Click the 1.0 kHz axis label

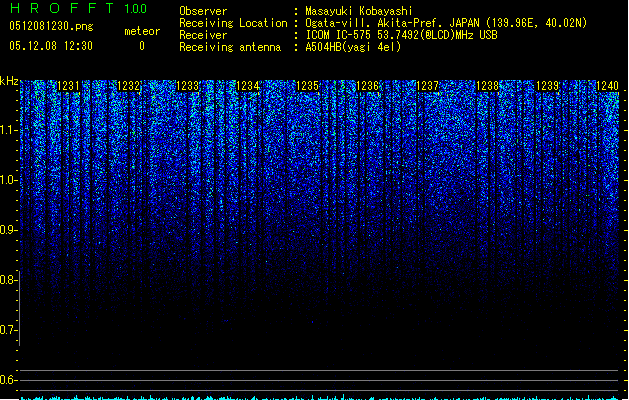9,180
